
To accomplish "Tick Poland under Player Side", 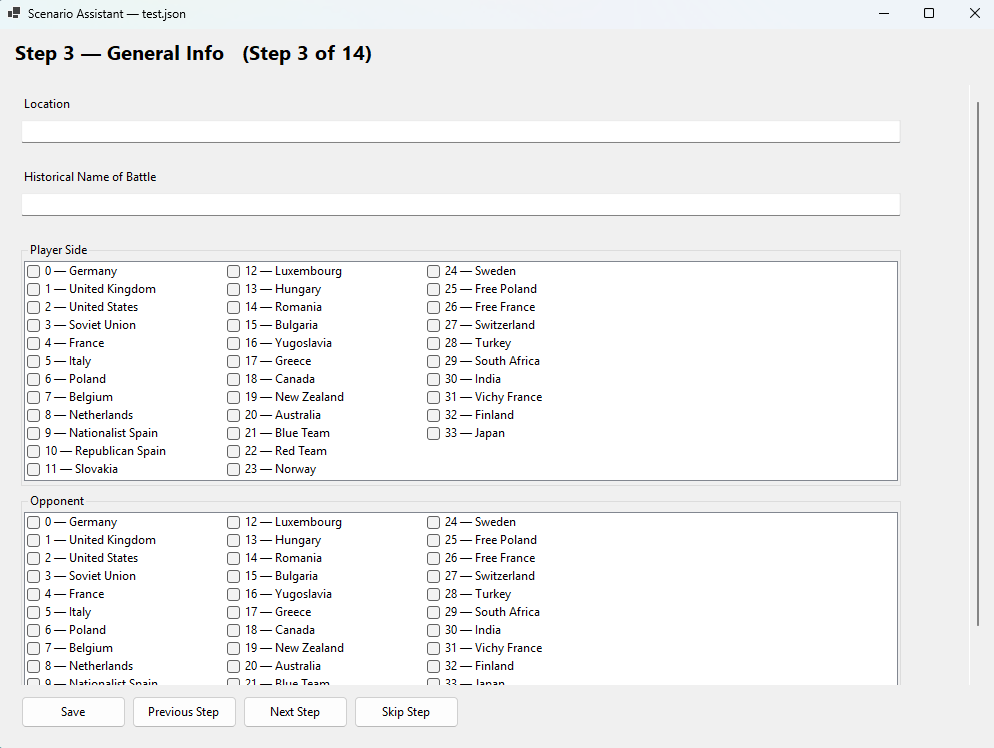I will click(x=34, y=379).
